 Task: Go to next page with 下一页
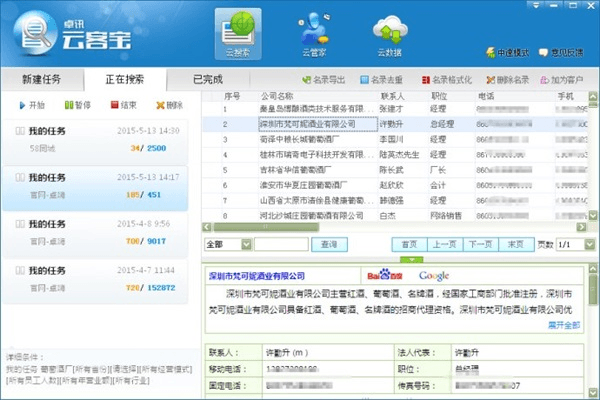coord(480,244)
